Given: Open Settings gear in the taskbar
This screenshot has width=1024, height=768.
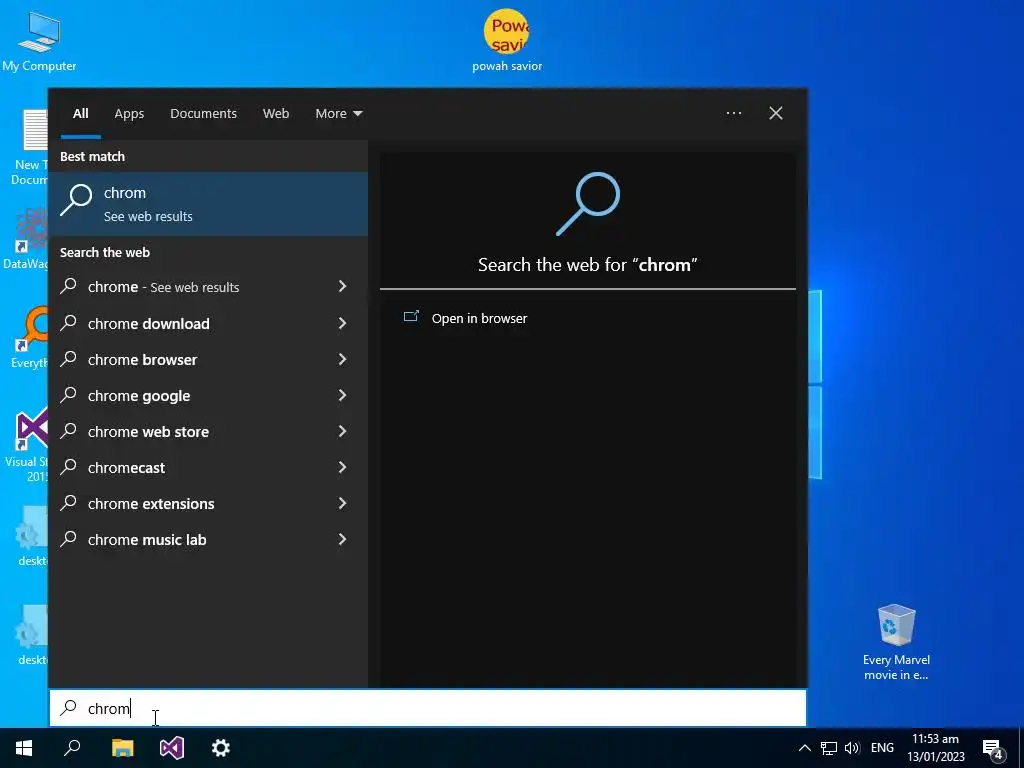Looking at the screenshot, I should tap(221, 748).
